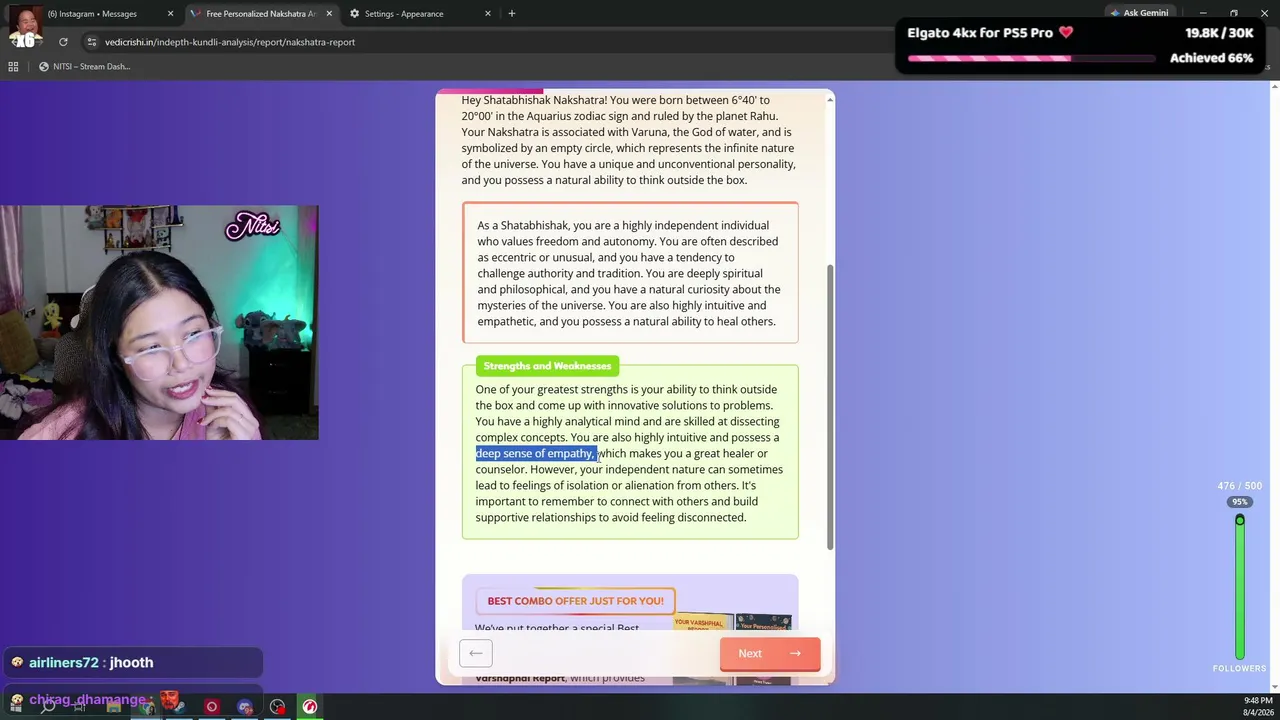Viewport: 1280px width, 720px height.
Task: Click the vedicrishi.in address bar URL
Action: [230, 42]
